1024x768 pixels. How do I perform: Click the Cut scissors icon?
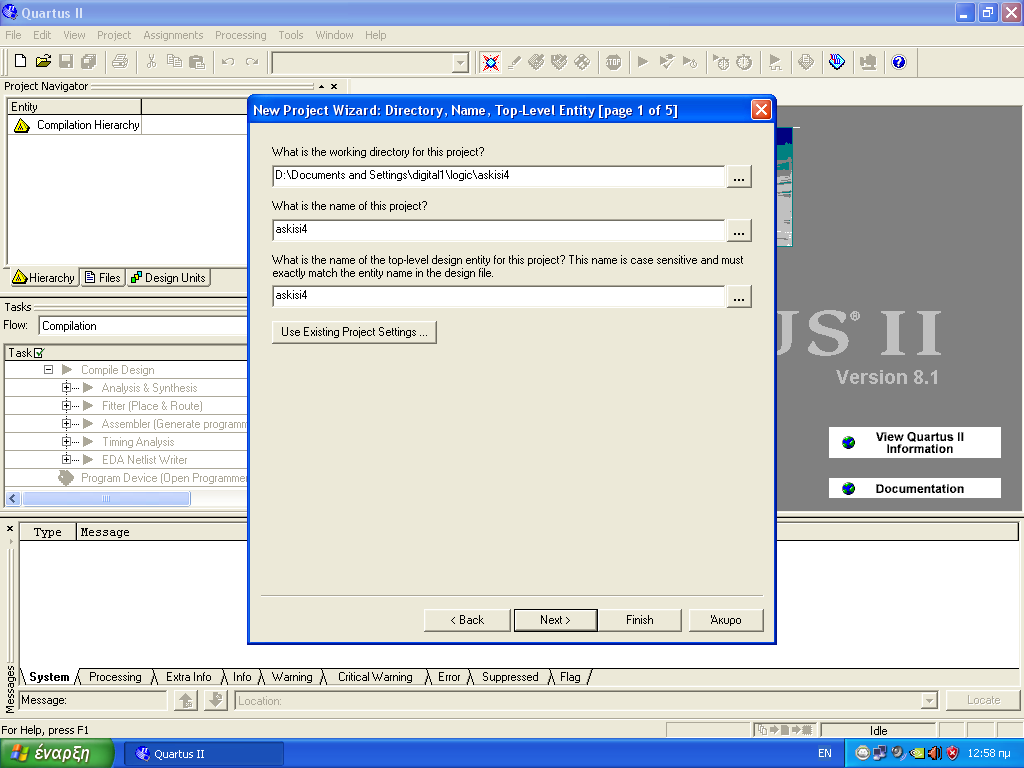(x=152, y=61)
